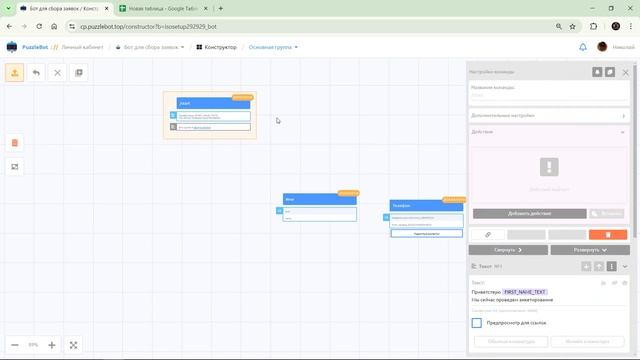Select the Start command block header
The width and height of the screenshot is (640, 360).
point(213,103)
